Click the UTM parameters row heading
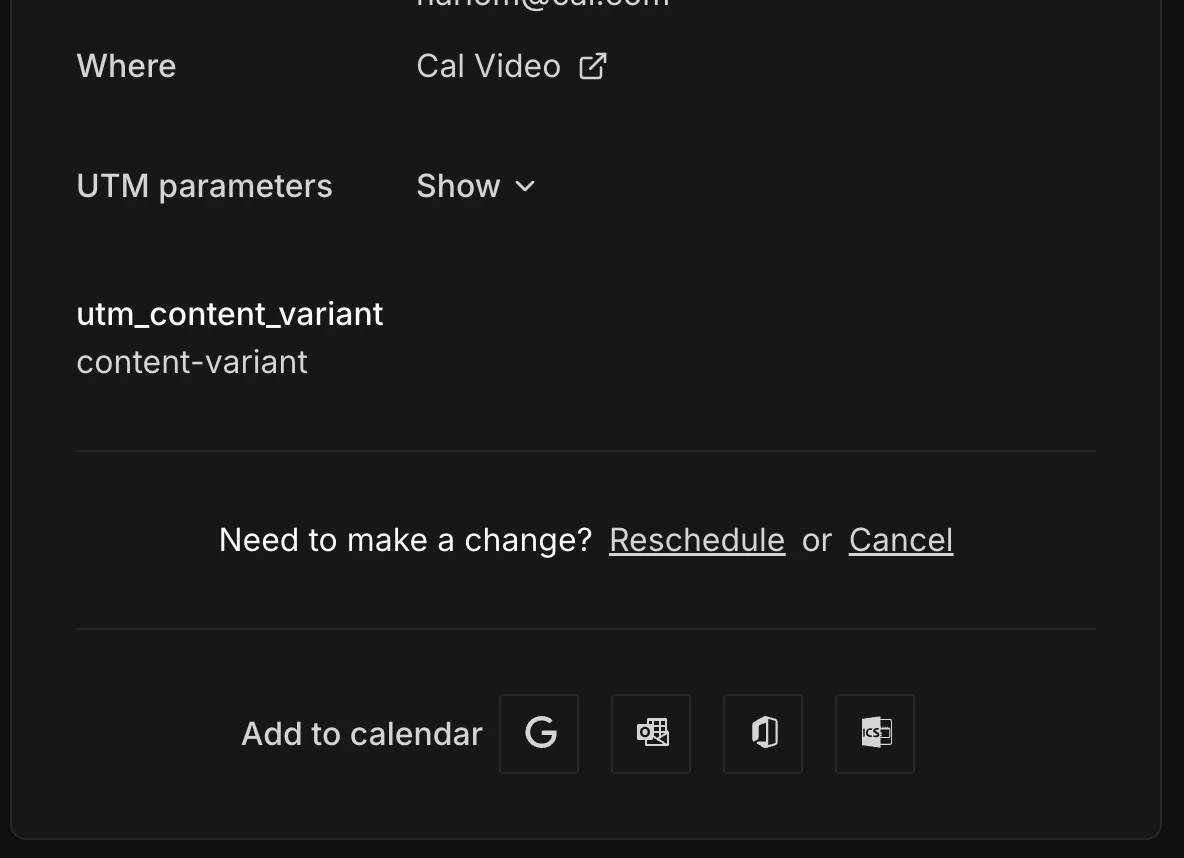The width and height of the screenshot is (1184, 858). tap(204, 185)
